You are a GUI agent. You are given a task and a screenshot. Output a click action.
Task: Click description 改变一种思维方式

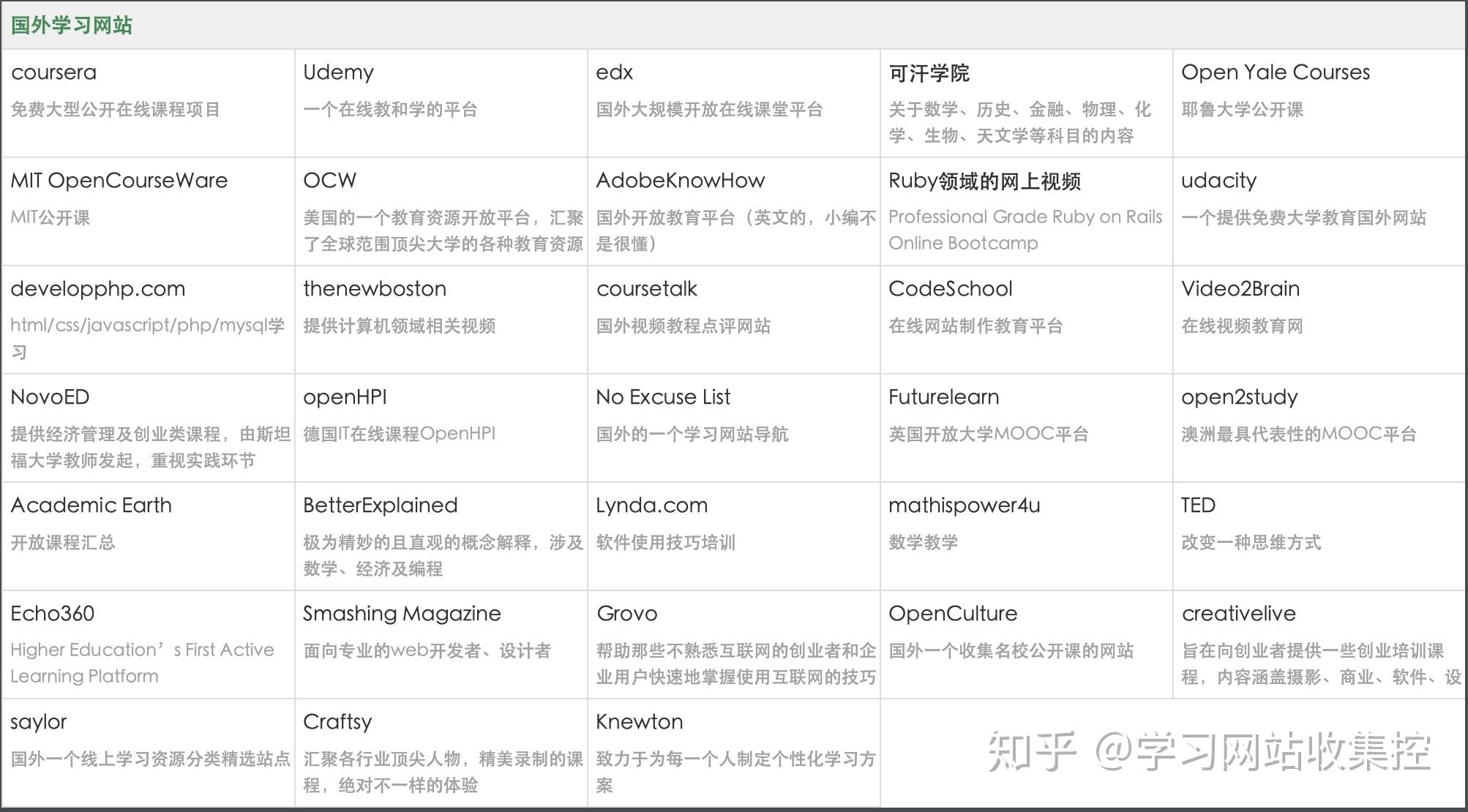tap(1251, 543)
